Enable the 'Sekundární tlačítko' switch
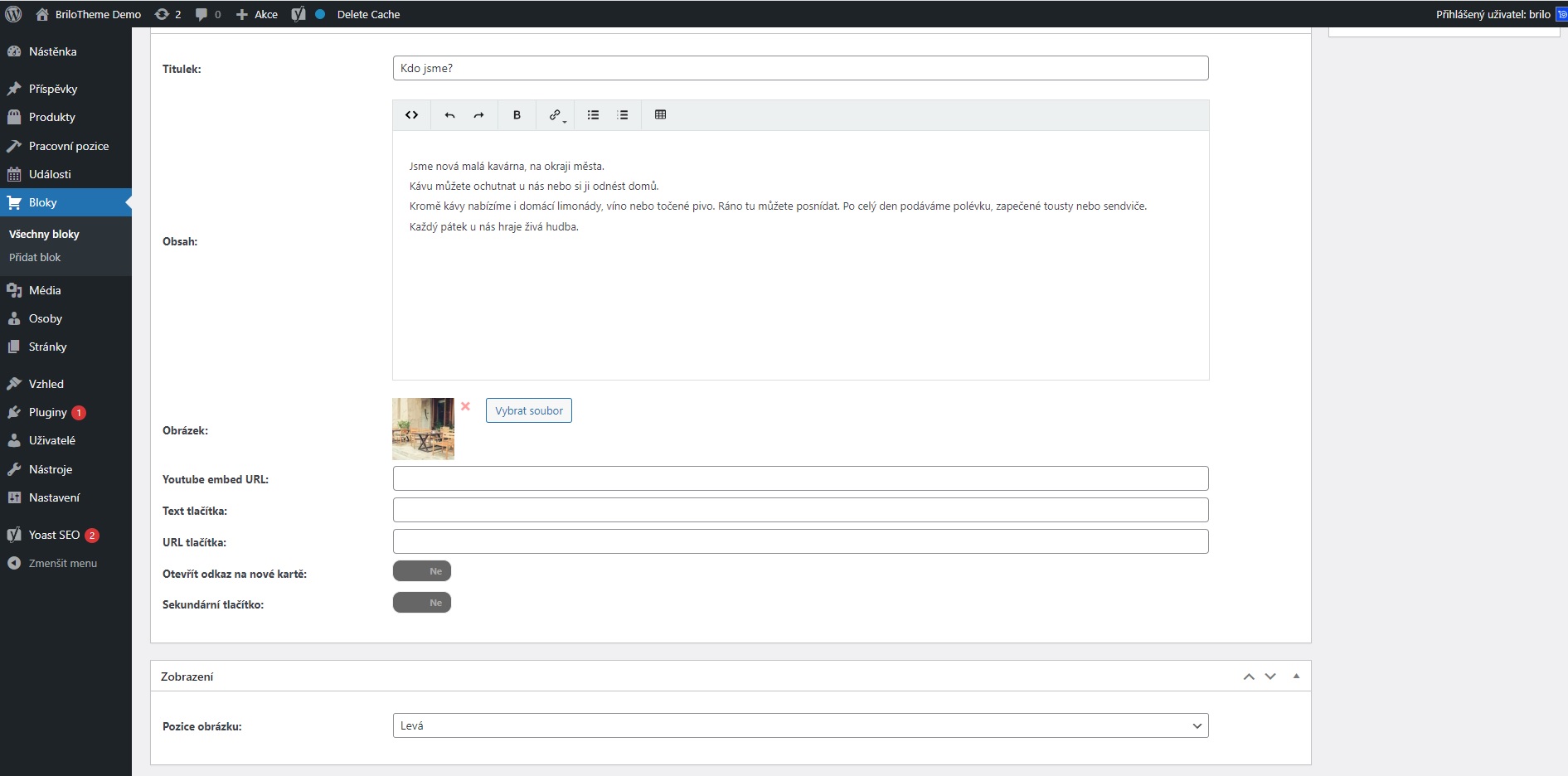Image resolution: width=1568 pixels, height=776 pixels. (x=422, y=603)
